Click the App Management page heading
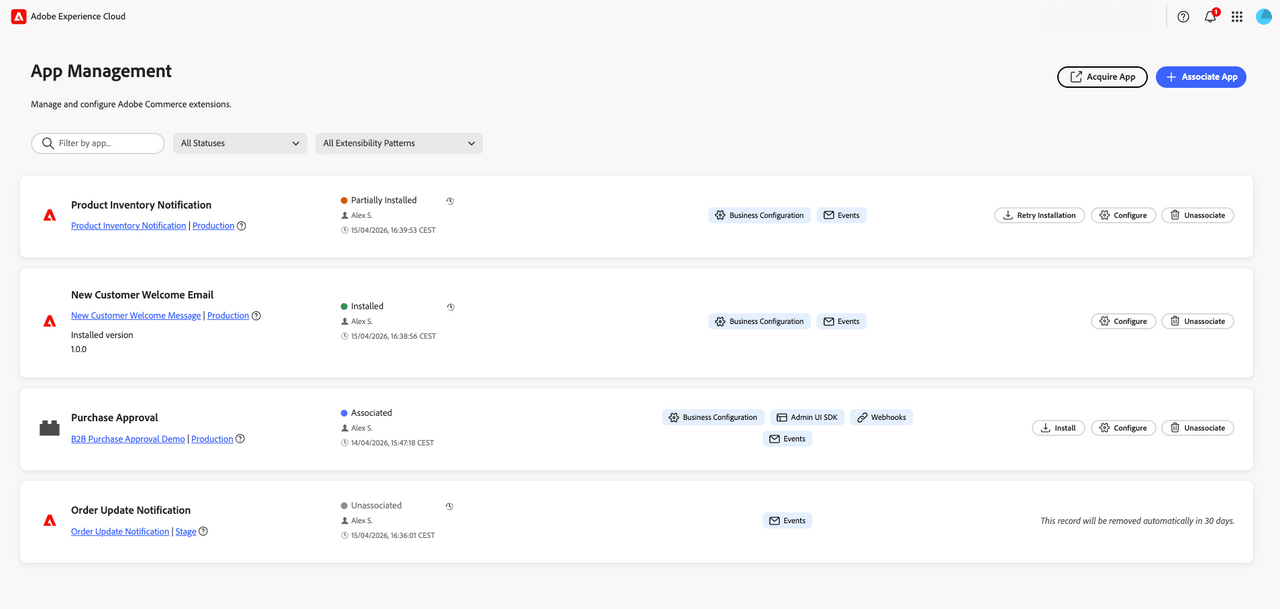Viewport: 1280px width, 609px height. (x=101, y=72)
